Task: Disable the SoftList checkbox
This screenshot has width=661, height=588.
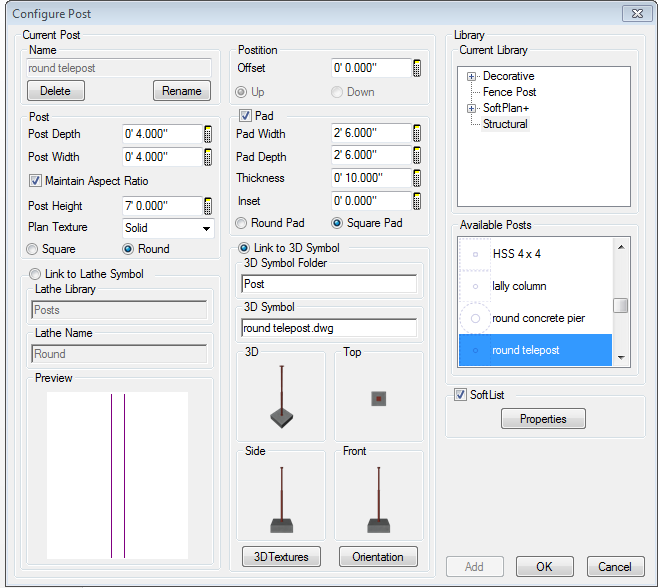Action: pyautogui.click(x=461, y=395)
